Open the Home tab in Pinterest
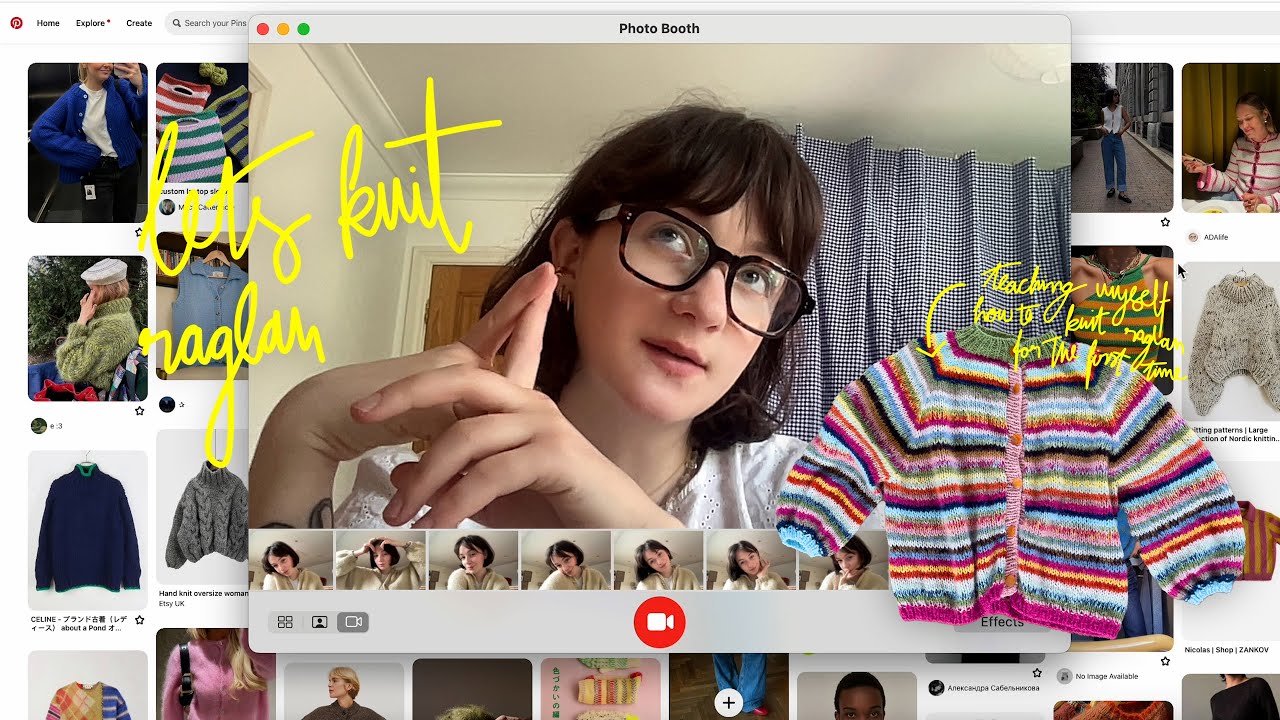This screenshot has width=1280, height=720. 48,23
